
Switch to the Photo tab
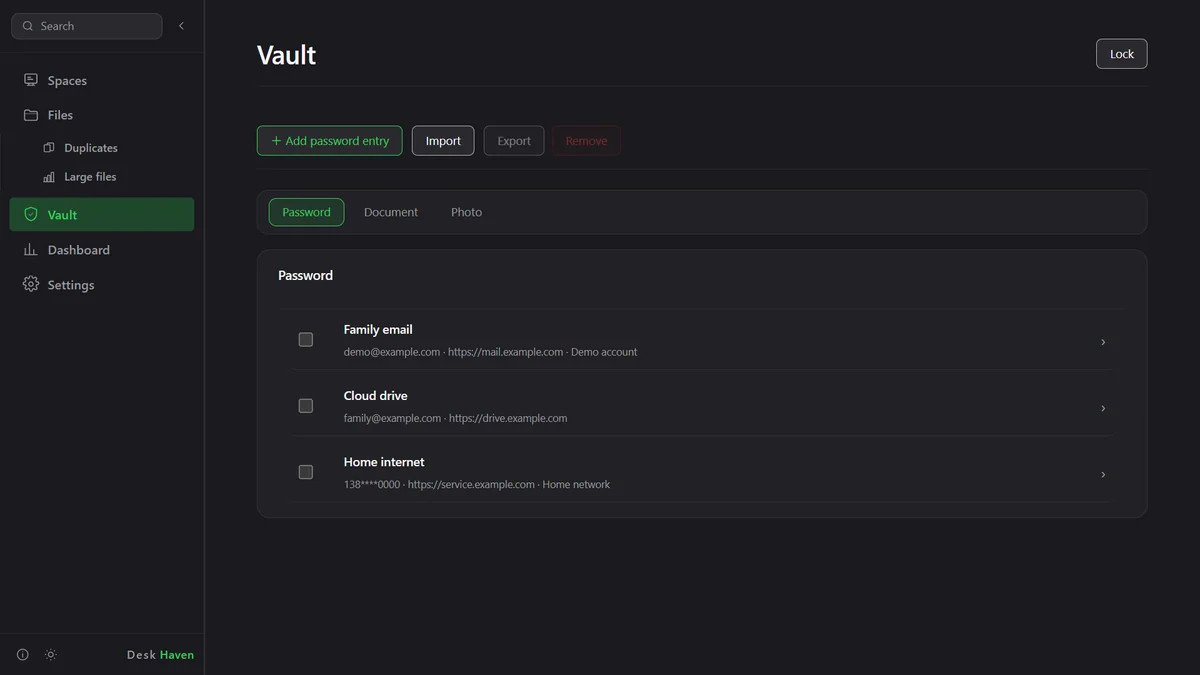pyautogui.click(x=466, y=212)
